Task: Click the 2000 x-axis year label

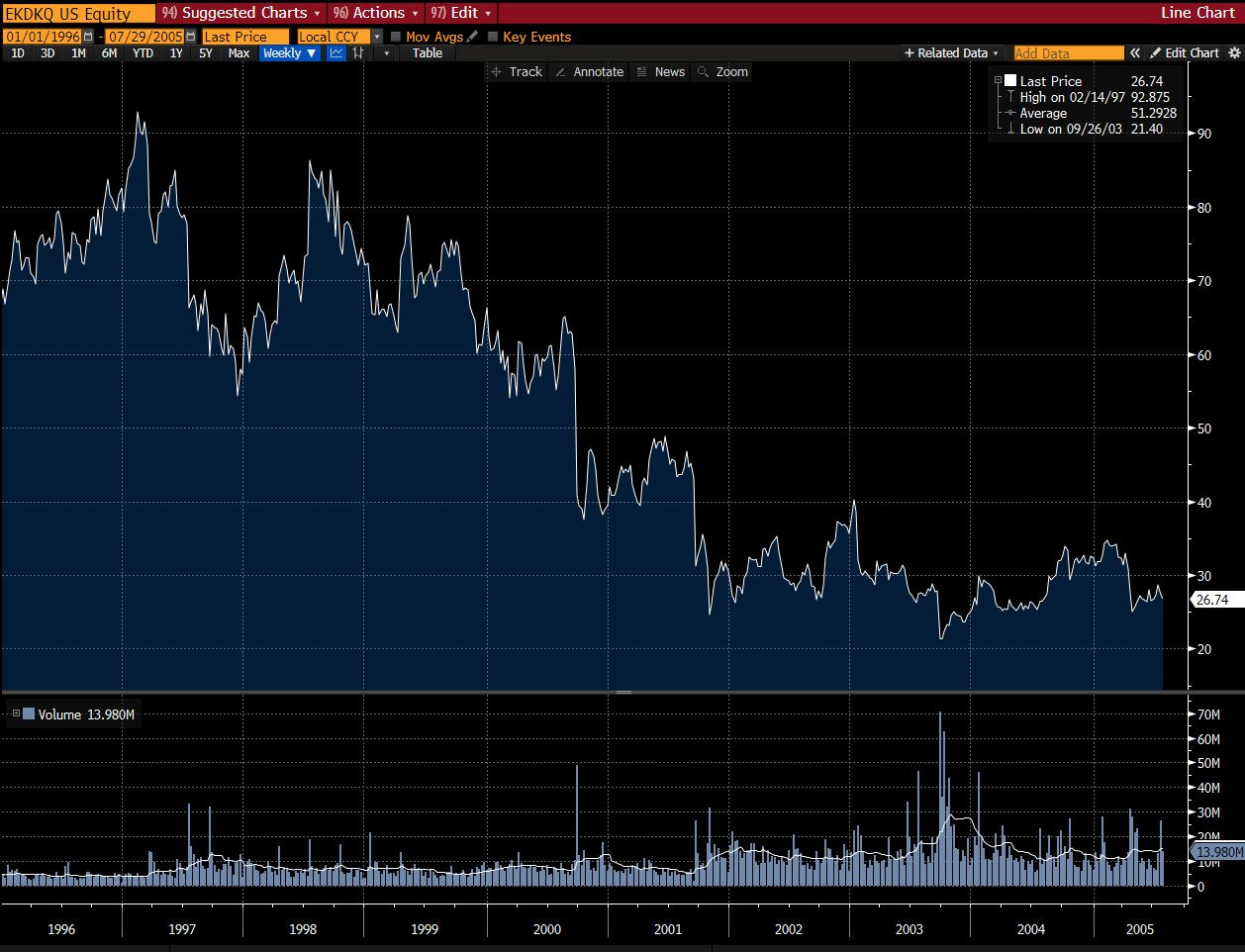Action: [546, 929]
